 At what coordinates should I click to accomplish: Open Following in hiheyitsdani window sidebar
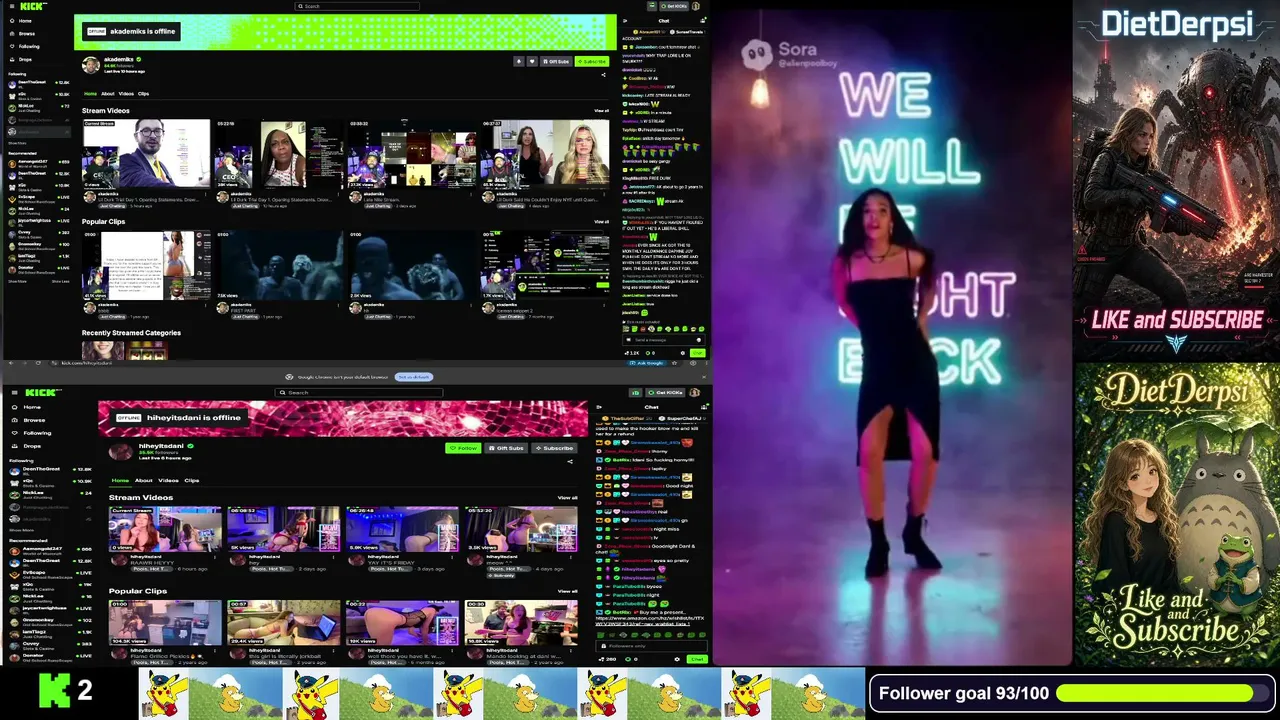tap(30, 433)
